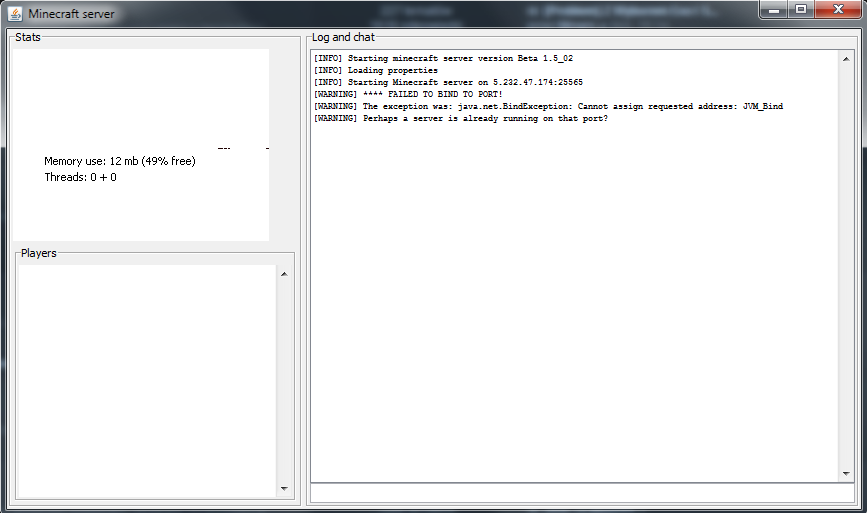Click log line "Starting minecraft server version Beta 1.5_02"
Screen dimensions: 867x513
point(443,59)
